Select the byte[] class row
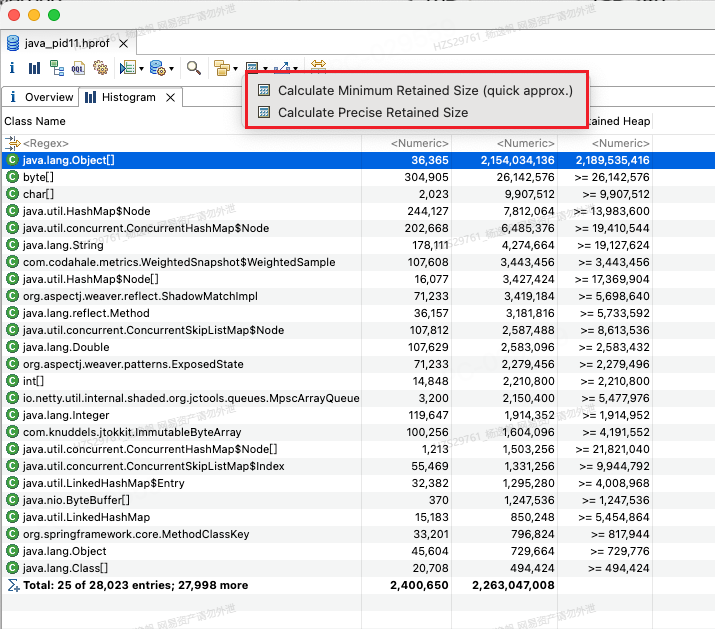Image resolution: width=715 pixels, height=629 pixels. (358, 177)
